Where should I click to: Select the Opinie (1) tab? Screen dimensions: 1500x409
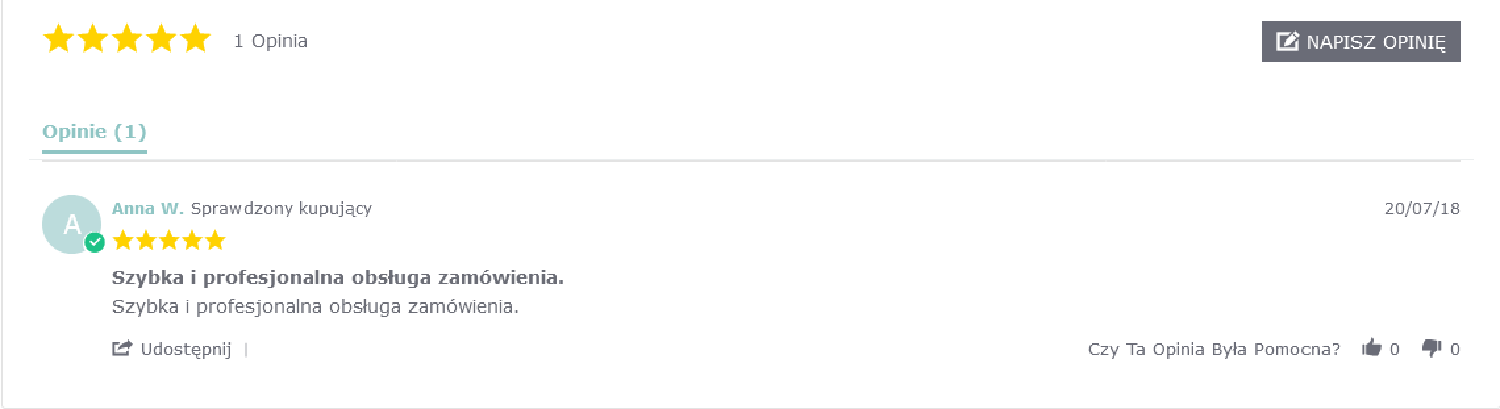tap(94, 132)
